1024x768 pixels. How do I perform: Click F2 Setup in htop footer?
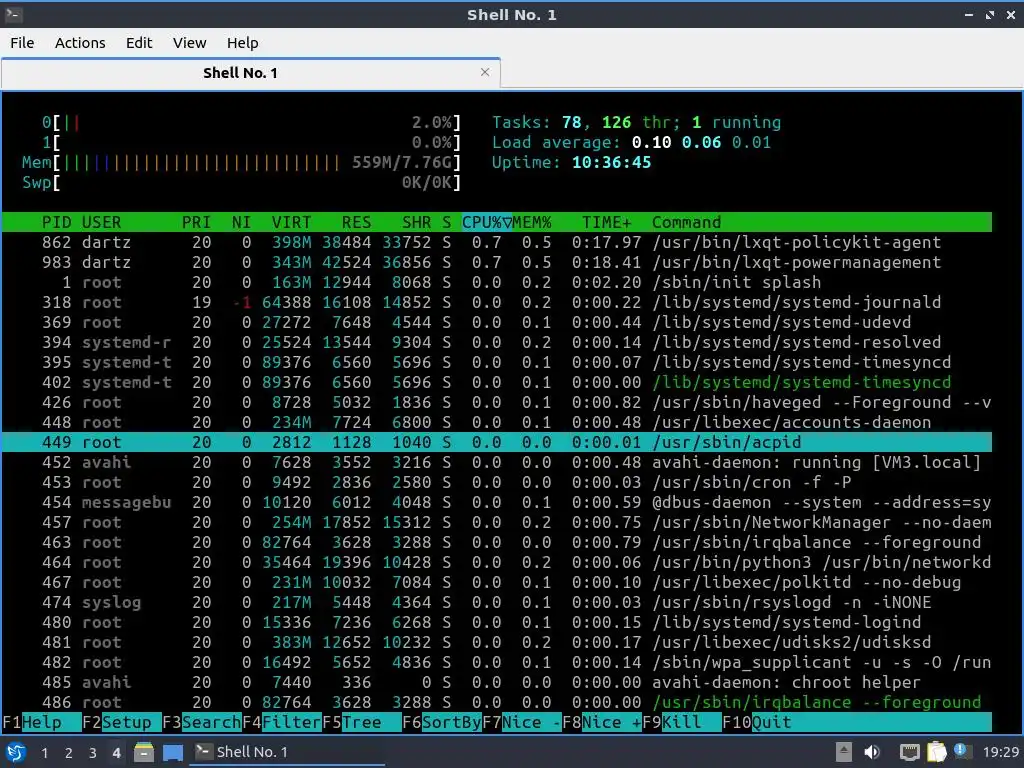[121, 722]
